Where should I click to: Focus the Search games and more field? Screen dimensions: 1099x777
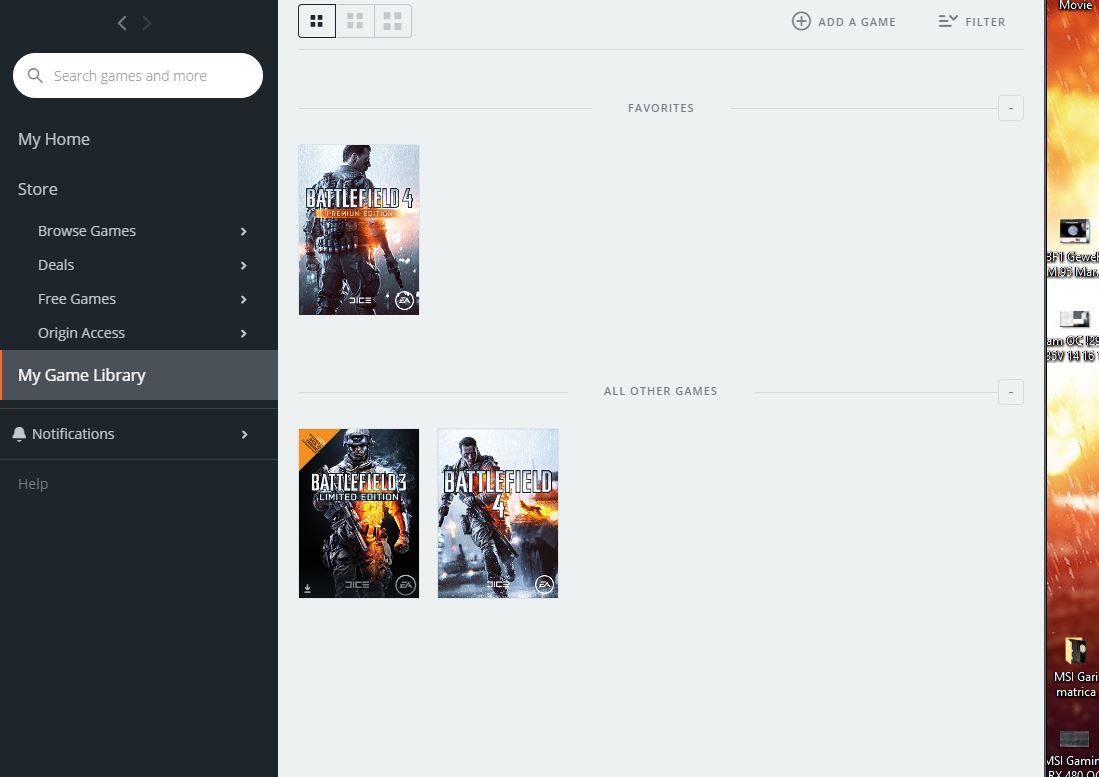(x=137, y=76)
